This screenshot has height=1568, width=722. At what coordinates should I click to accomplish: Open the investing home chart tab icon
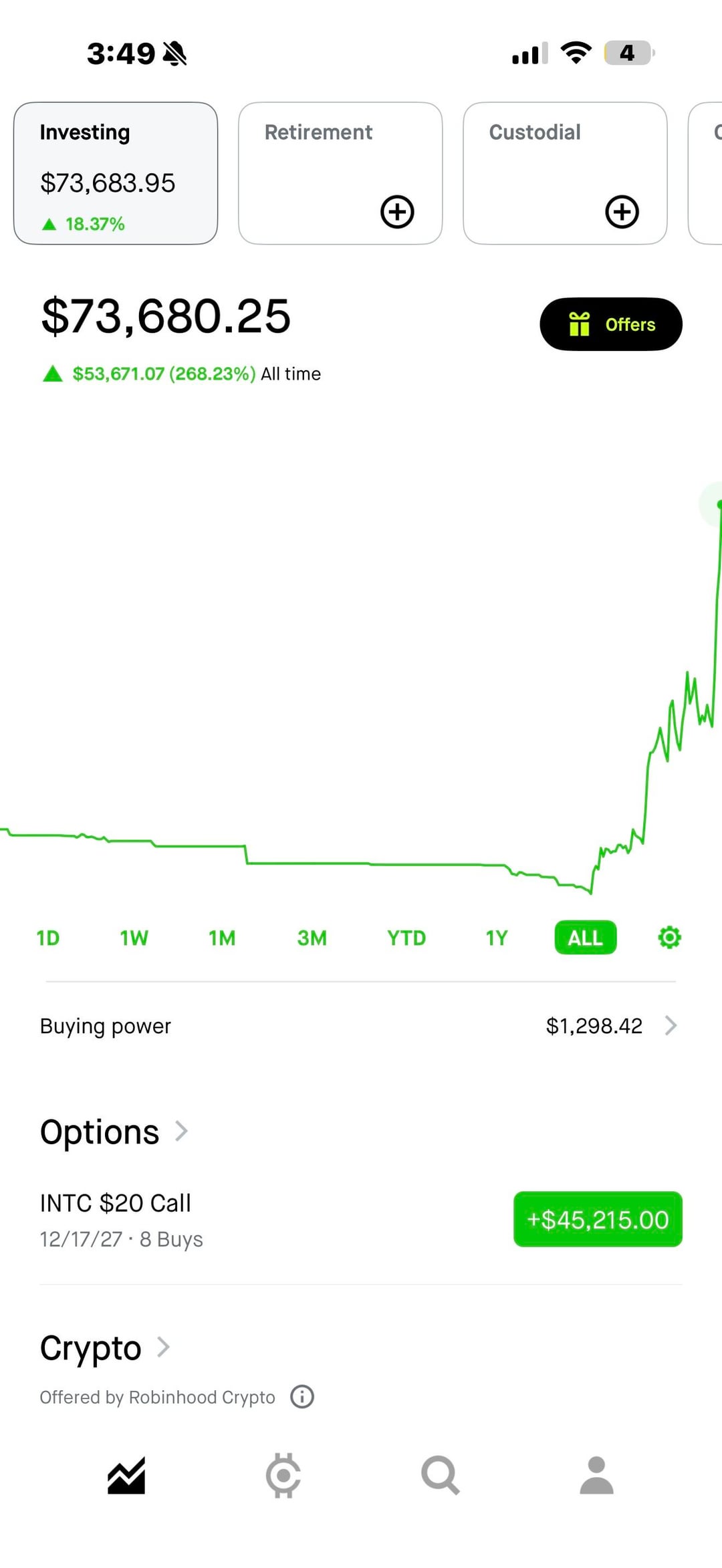126,1475
